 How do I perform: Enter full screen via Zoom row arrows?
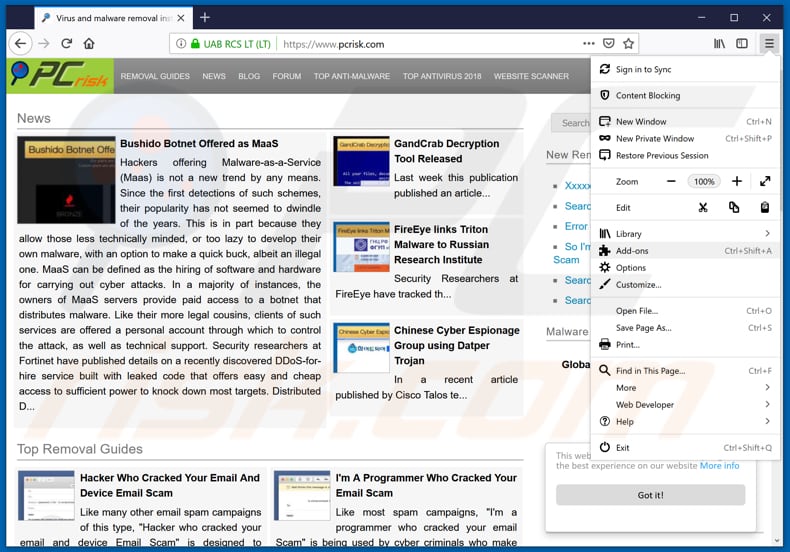[765, 181]
